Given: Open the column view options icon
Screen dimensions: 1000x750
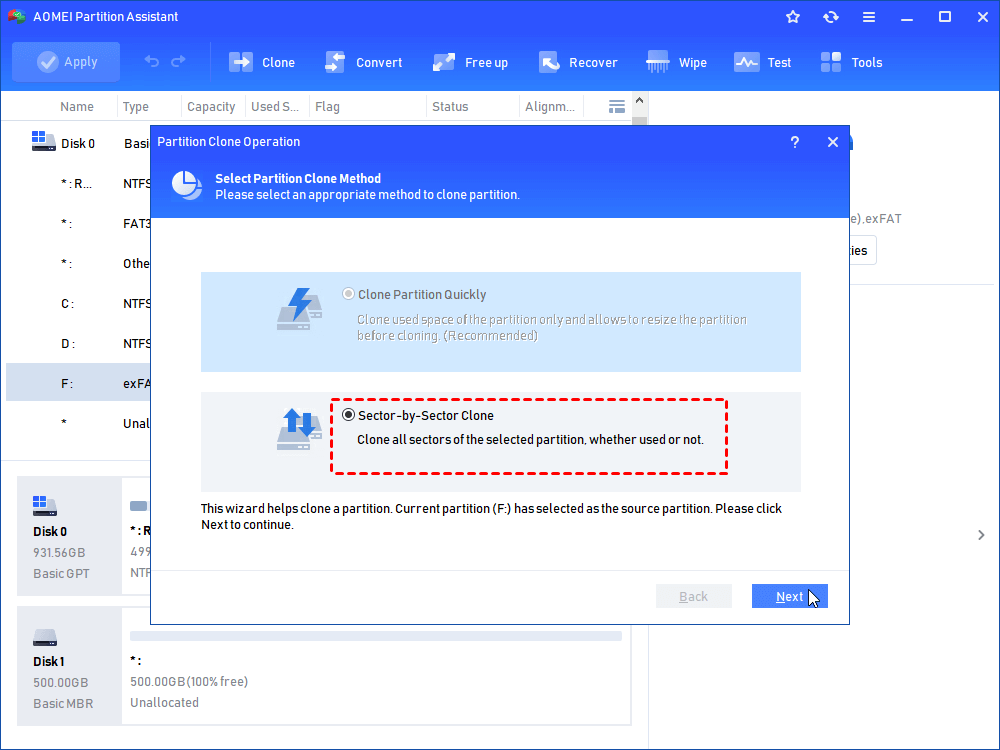Looking at the screenshot, I should (617, 107).
